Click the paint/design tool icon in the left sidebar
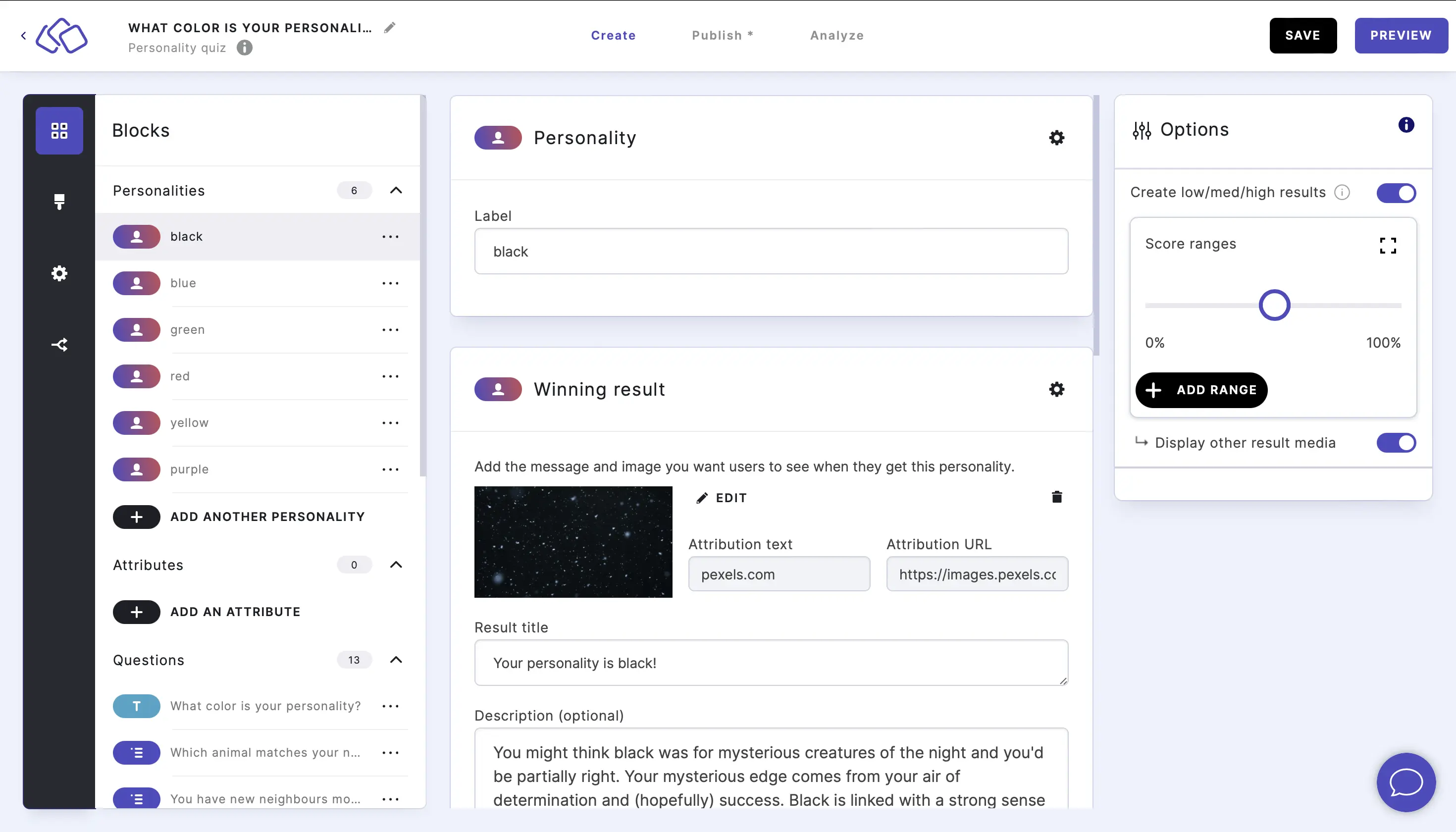This screenshot has width=1456, height=832. click(x=59, y=201)
